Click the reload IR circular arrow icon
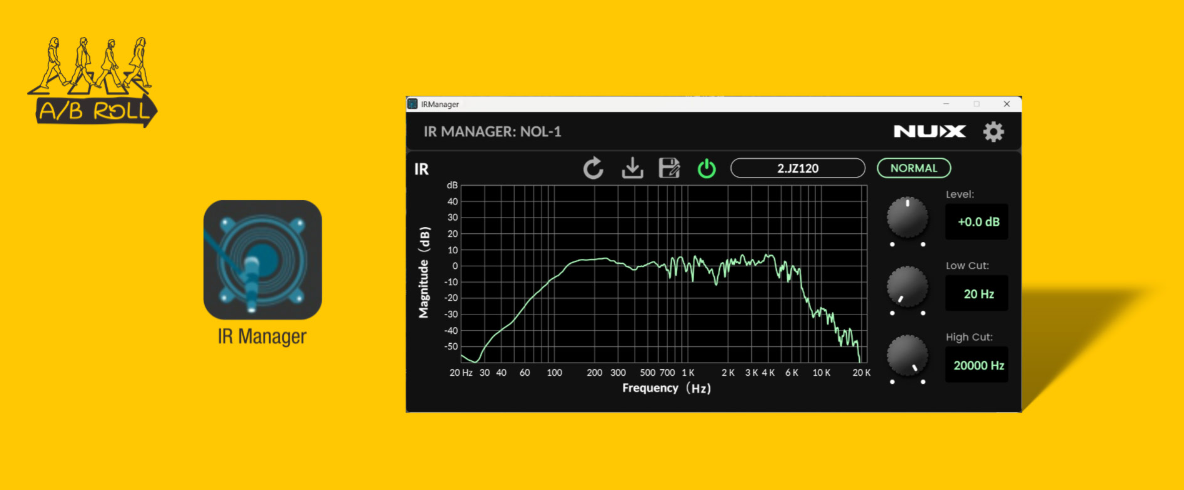 pos(594,168)
